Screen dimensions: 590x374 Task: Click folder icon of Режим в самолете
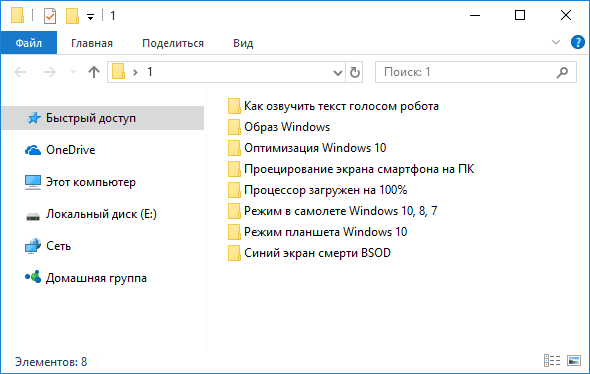click(234, 211)
